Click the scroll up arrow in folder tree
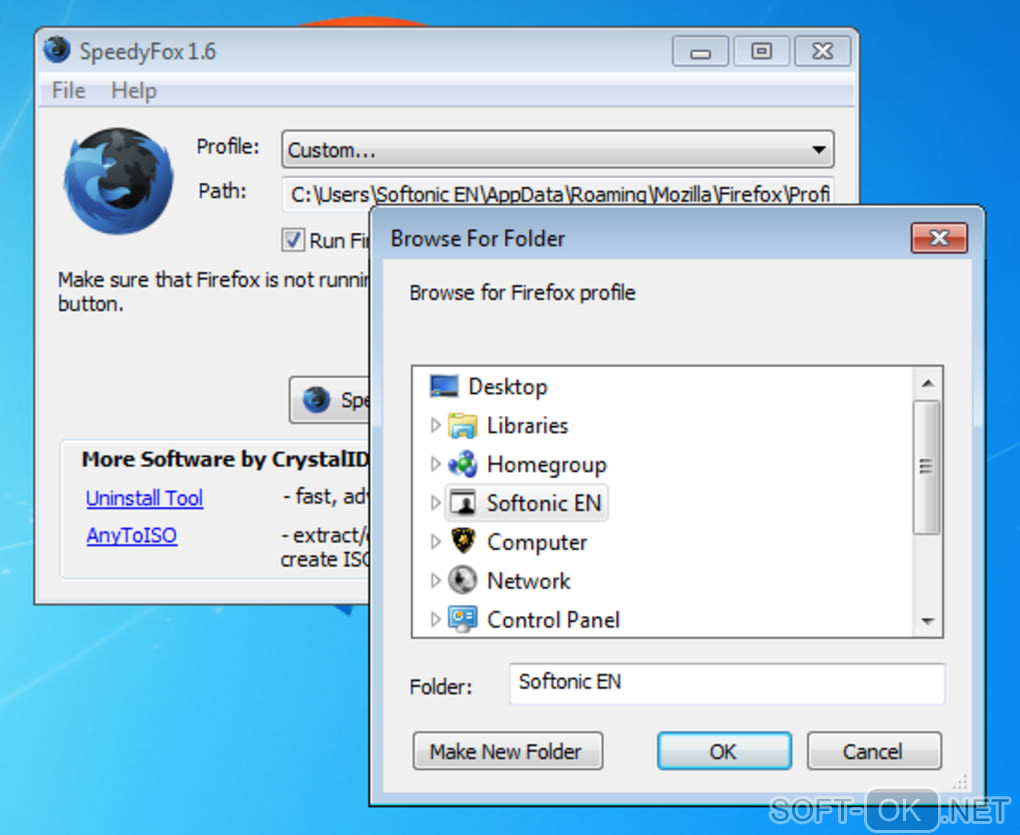The height and width of the screenshot is (835, 1020). point(928,384)
